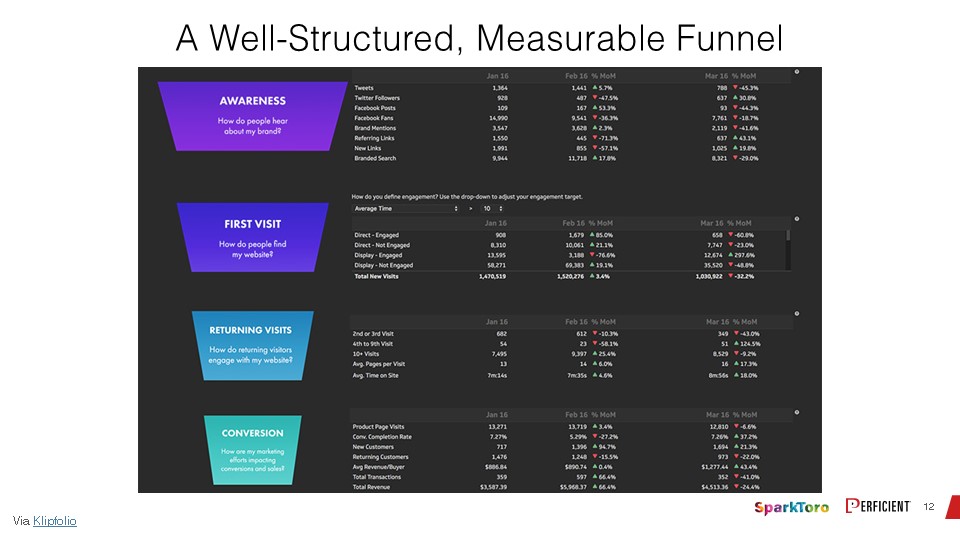The width and height of the screenshot is (960, 540).
Task: Open the Returning Visits table options dot
Action: point(797,313)
